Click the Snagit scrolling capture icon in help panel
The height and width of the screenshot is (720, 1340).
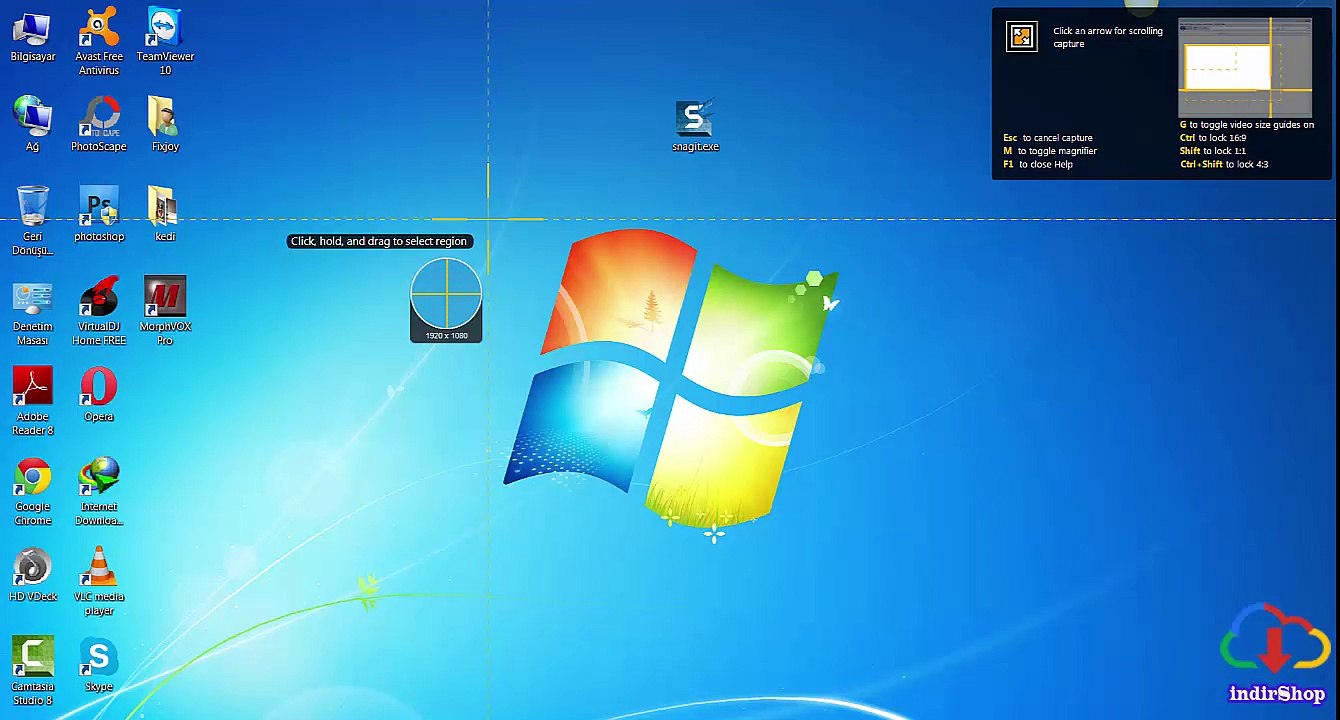tap(1022, 37)
